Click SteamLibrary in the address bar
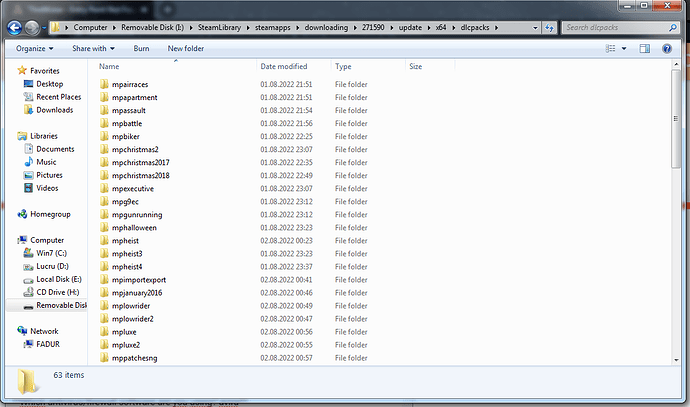Viewport: 690px width, 407px height. click(x=219, y=27)
